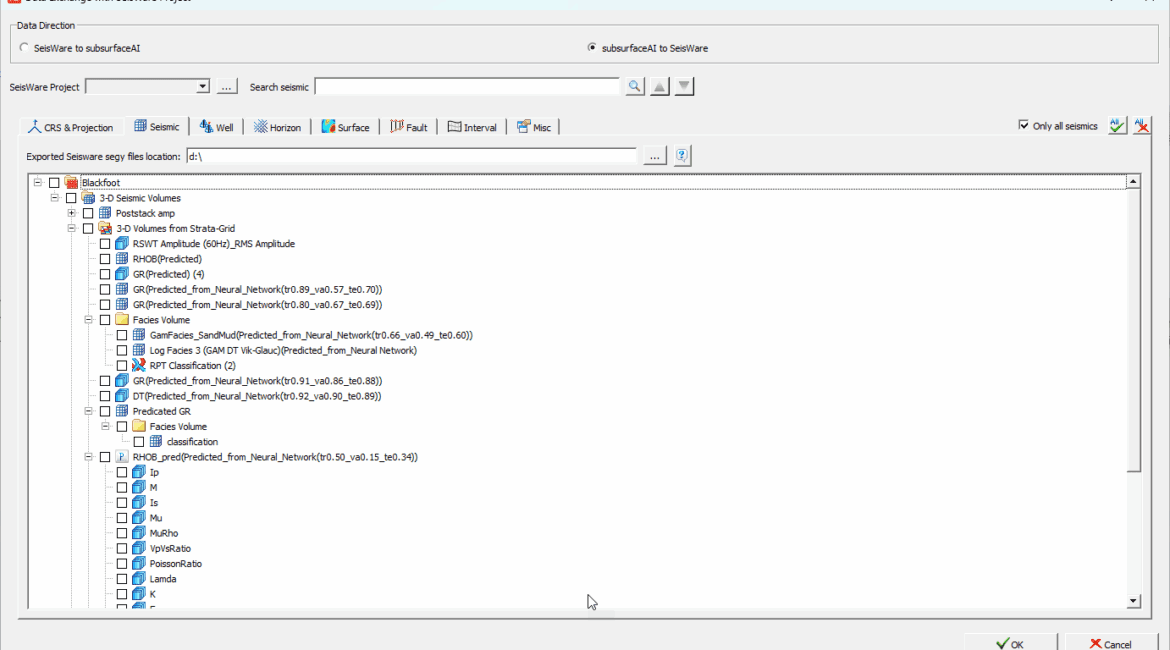Viewport: 1170px width, 650px height.
Task: Check the RPT Classification (2) checkbox
Action: 122,366
